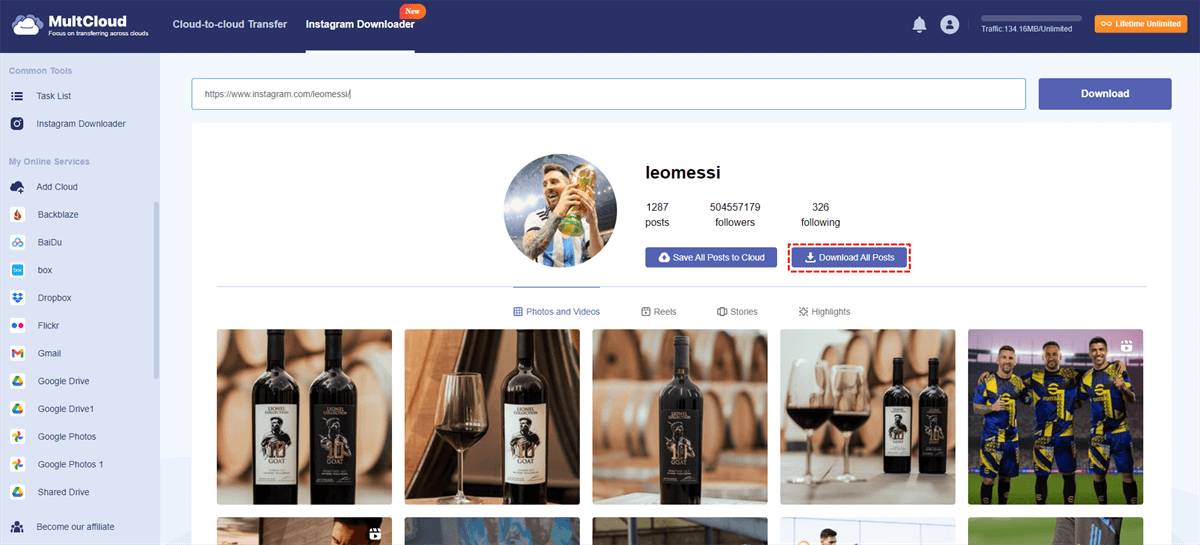Viewport: 1200px width, 545px height.
Task: Select the Shared Drive icon
Action: [x=17, y=492]
